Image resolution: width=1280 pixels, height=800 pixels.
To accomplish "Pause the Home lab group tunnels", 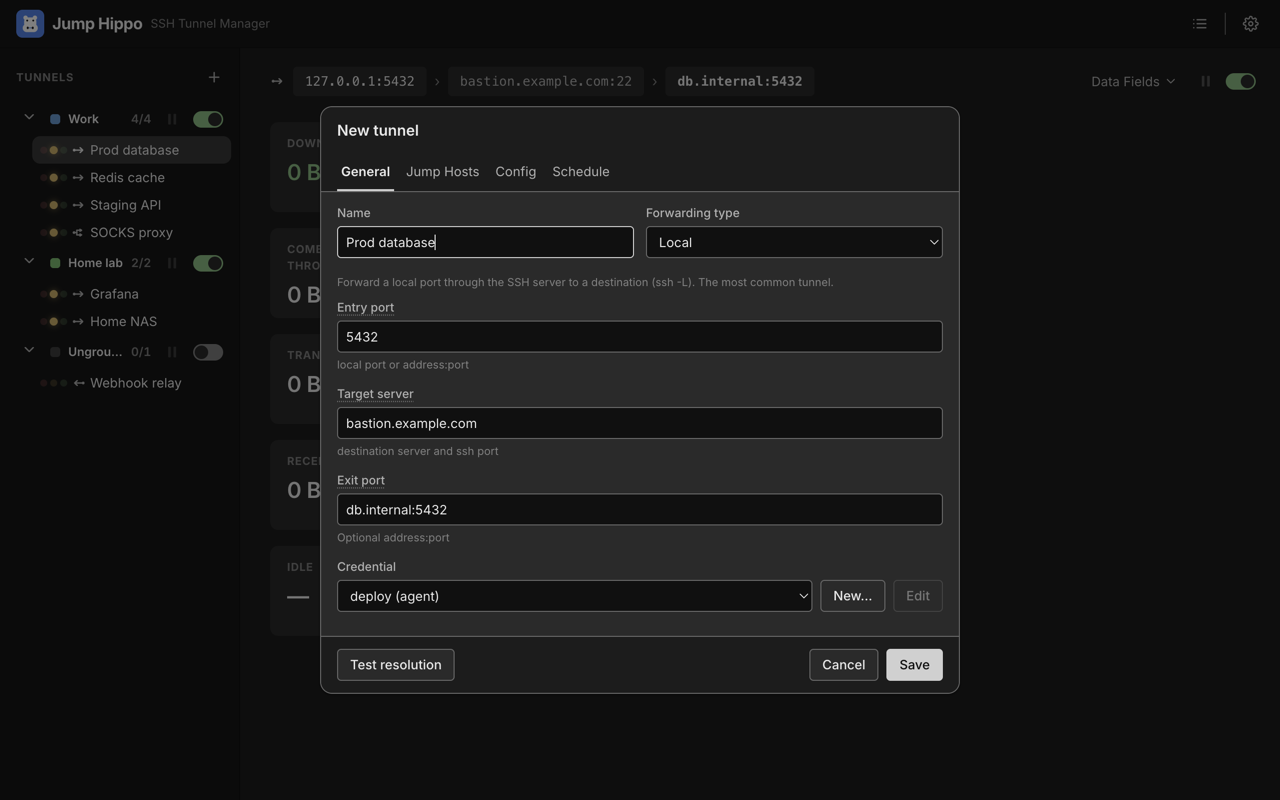I will (x=172, y=263).
